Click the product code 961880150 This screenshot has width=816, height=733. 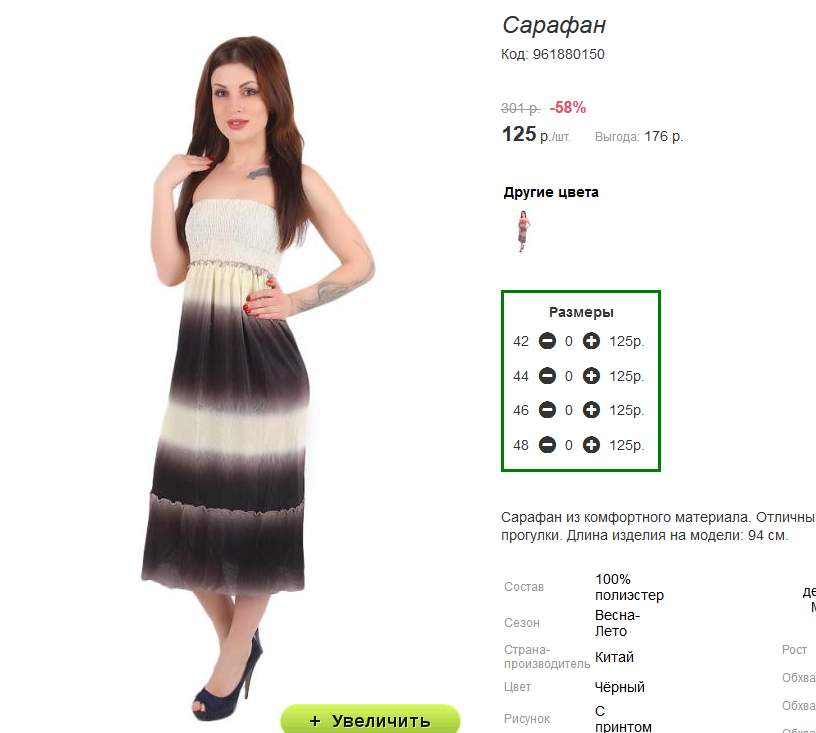click(x=568, y=55)
